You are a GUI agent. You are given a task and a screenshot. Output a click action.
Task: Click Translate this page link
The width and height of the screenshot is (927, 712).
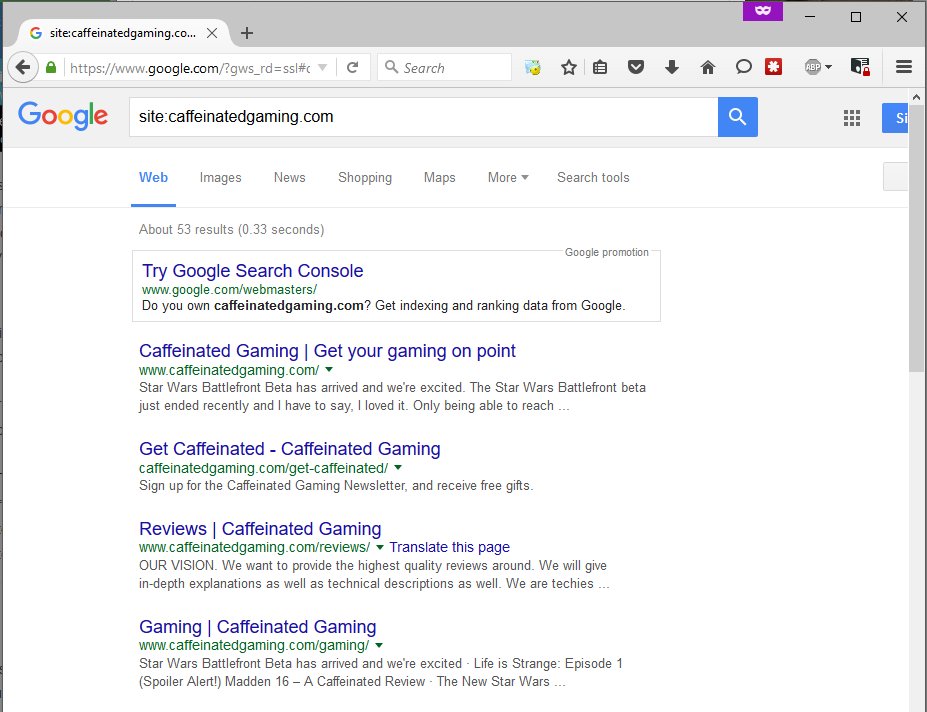tap(449, 547)
